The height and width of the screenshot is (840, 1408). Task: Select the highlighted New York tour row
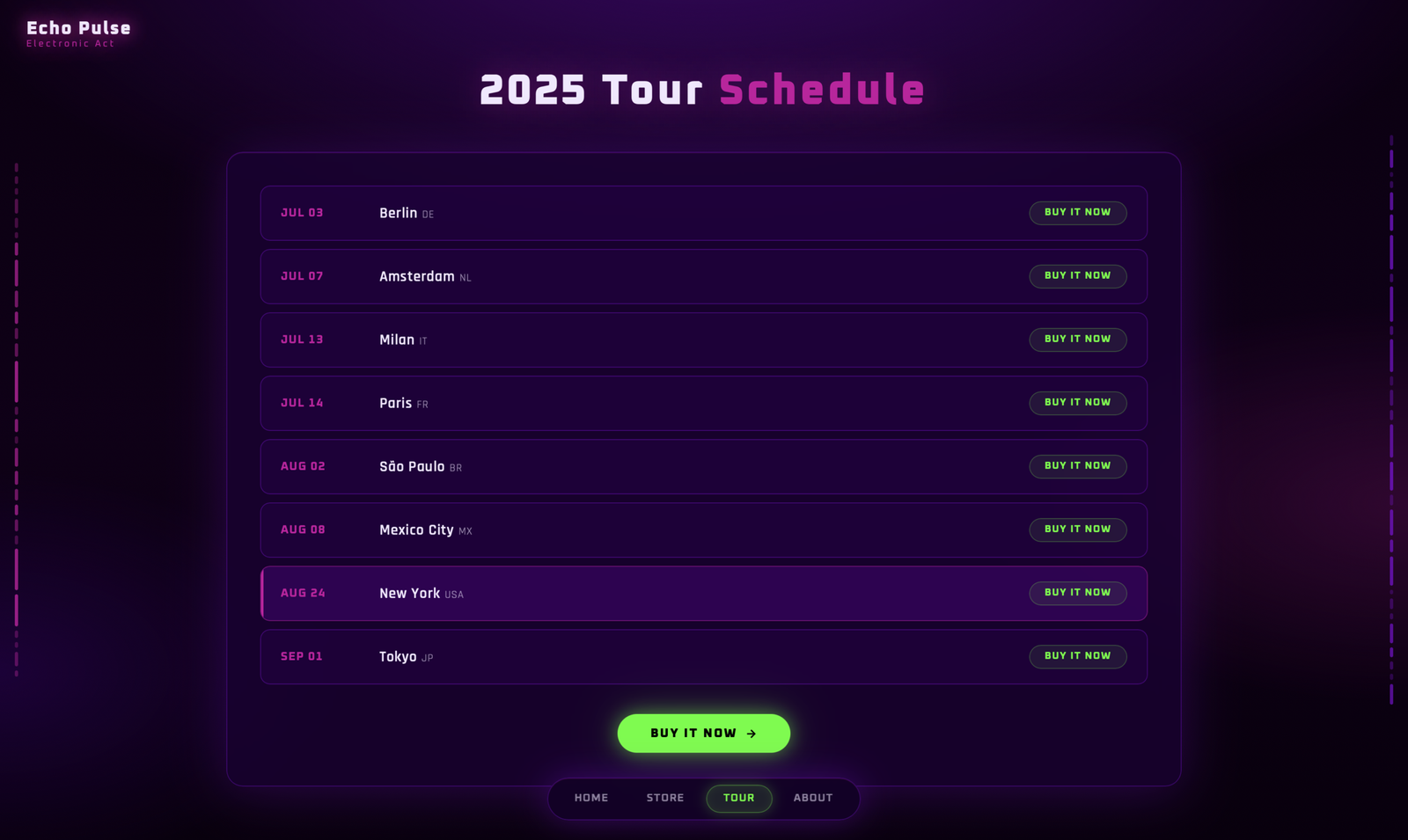[704, 594]
